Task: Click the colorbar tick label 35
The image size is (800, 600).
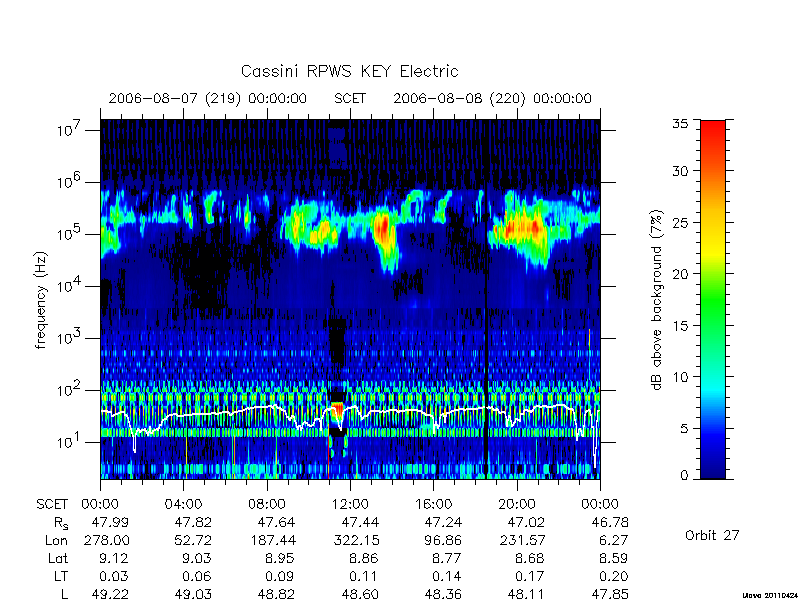Action: coord(680,123)
